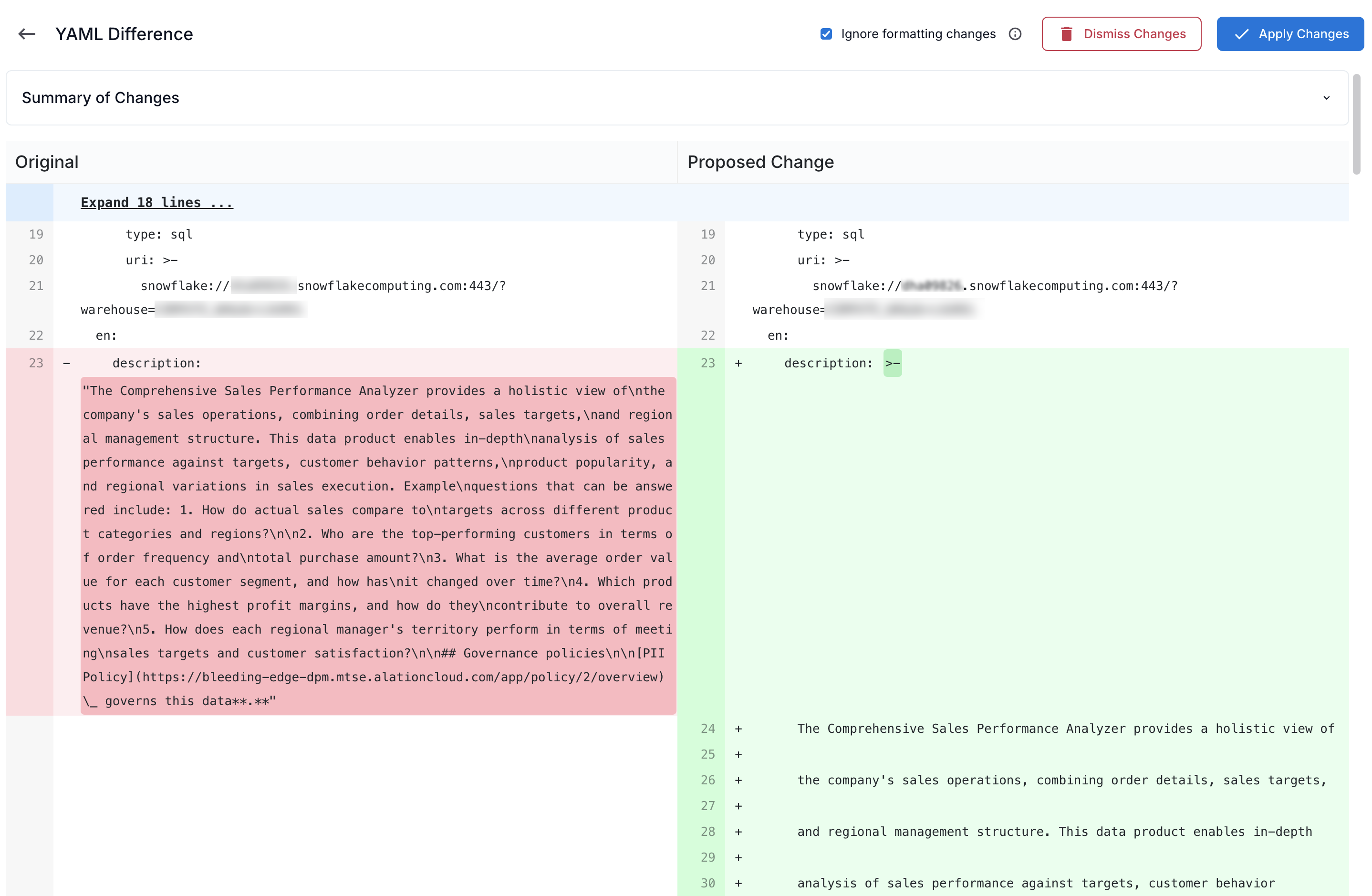Click the blurred warehouse value on line 21
1372x896 pixels.
[x=230, y=309]
